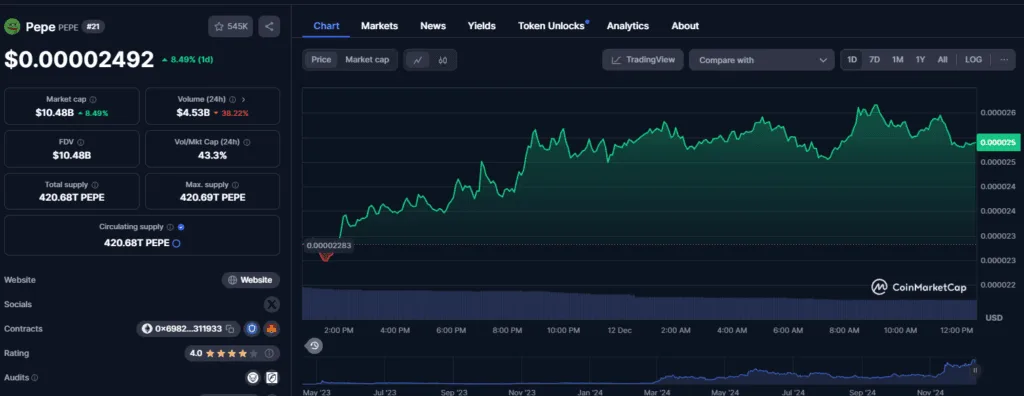Set chart range to 1M
The image size is (1024, 396).
click(898, 59)
